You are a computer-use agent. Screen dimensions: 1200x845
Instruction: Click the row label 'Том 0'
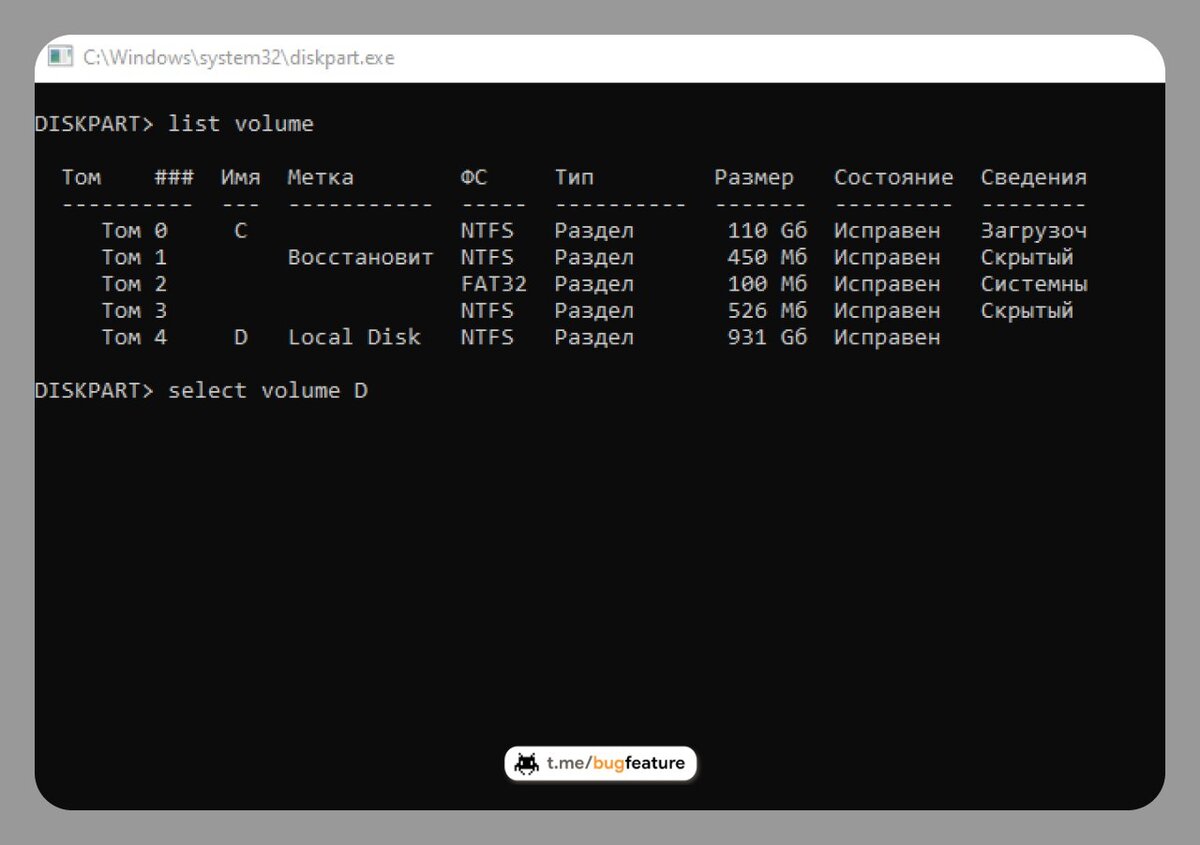pos(134,231)
